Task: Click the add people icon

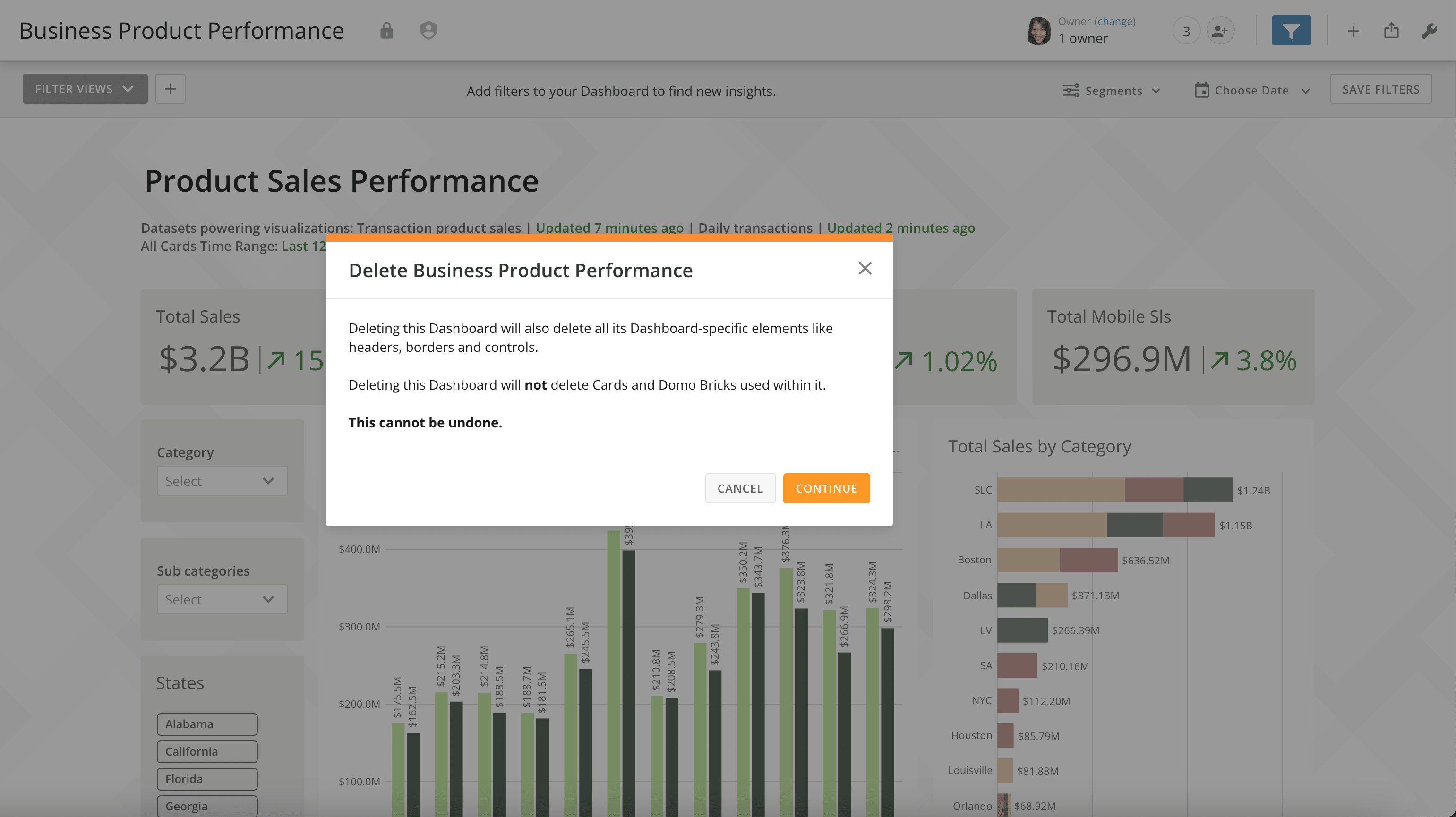Action: click(1220, 31)
